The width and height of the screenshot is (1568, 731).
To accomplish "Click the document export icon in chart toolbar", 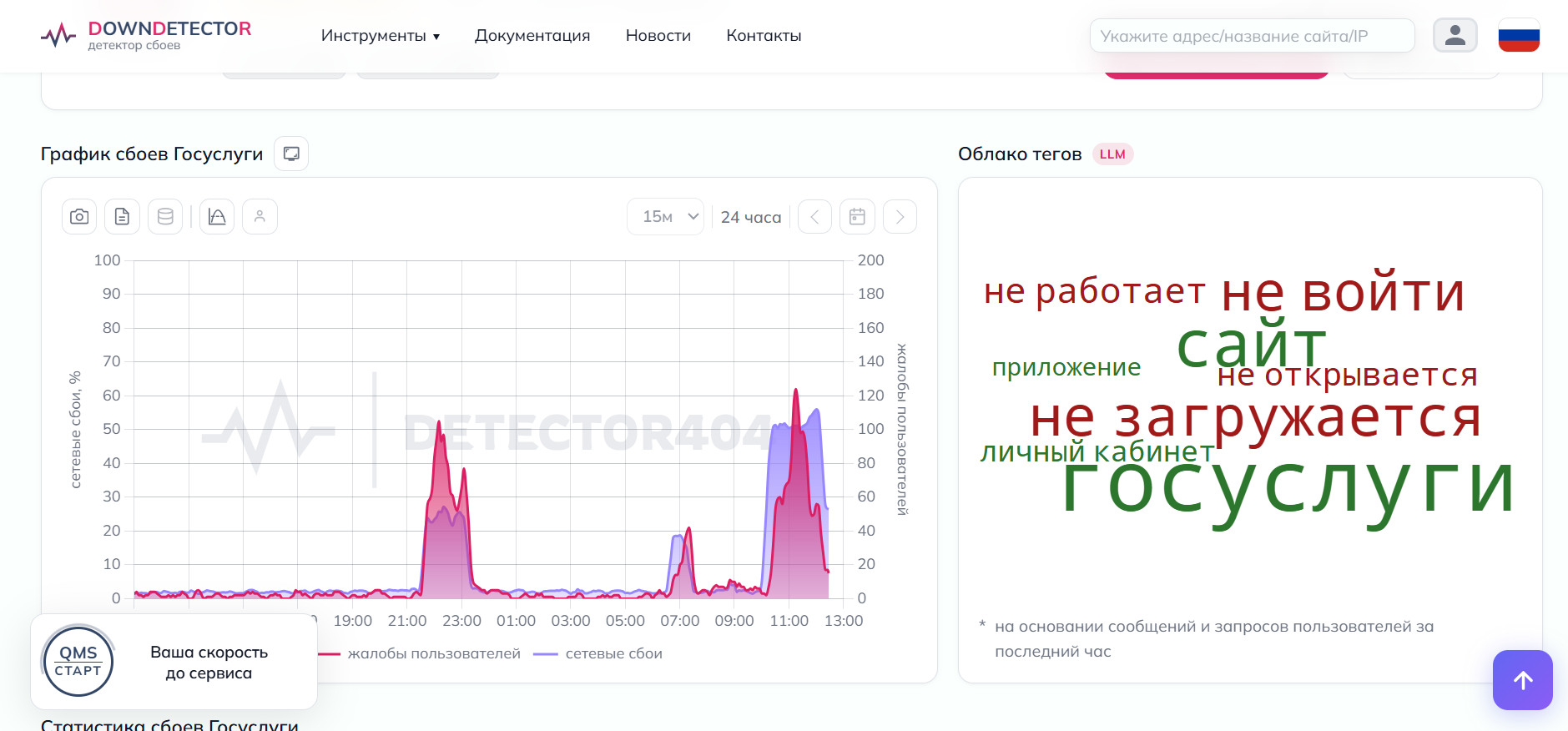I will tap(122, 217).
